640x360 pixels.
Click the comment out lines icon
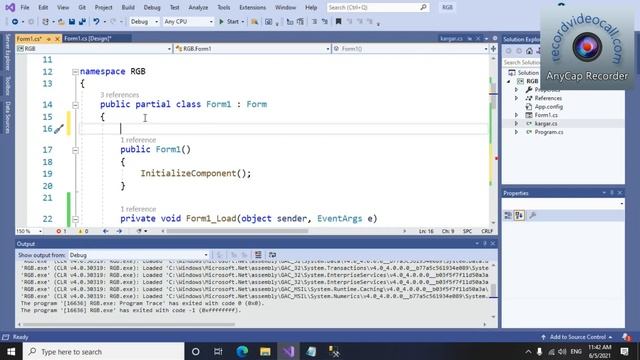tap(314, 22)
